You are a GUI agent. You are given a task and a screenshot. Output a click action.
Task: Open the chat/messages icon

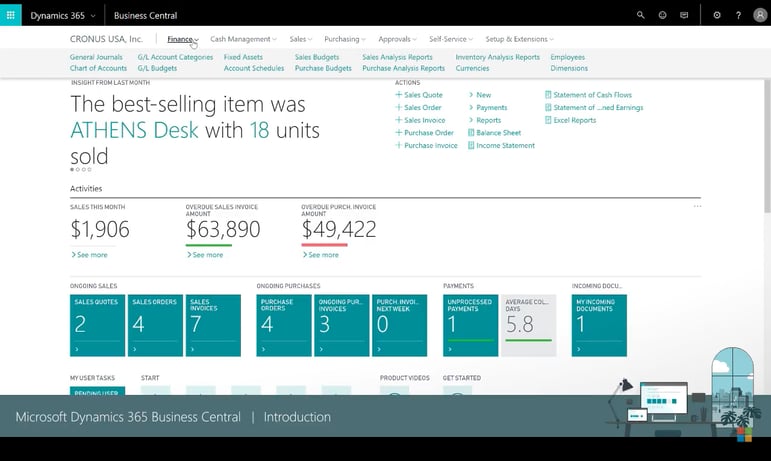(x=684, y=15)
